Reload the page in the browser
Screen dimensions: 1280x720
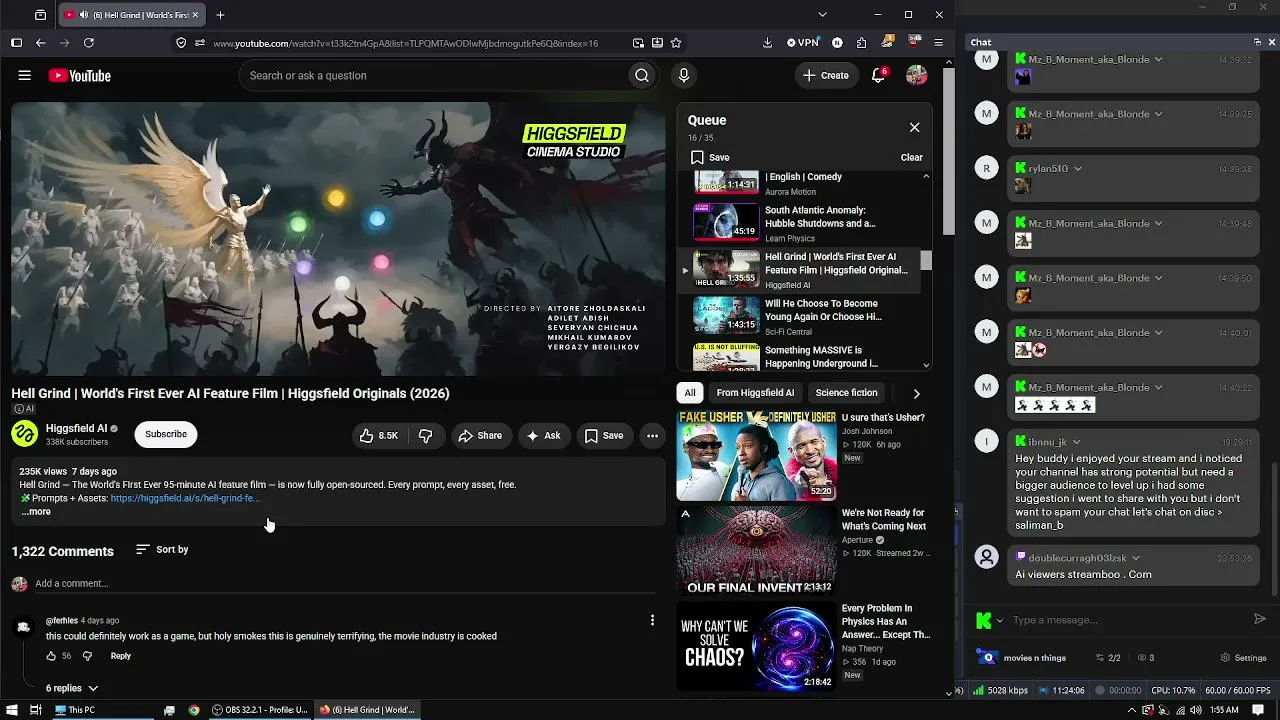point(89,43)
